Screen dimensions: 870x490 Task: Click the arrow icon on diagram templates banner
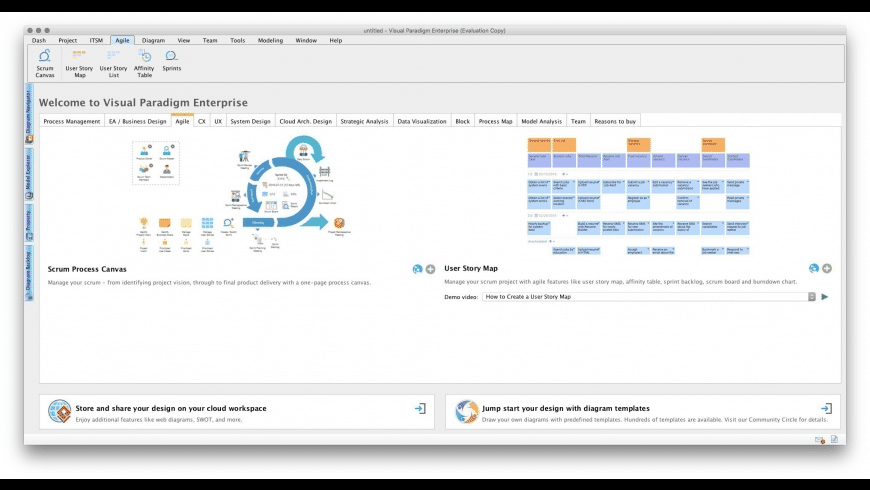point(826,408)
